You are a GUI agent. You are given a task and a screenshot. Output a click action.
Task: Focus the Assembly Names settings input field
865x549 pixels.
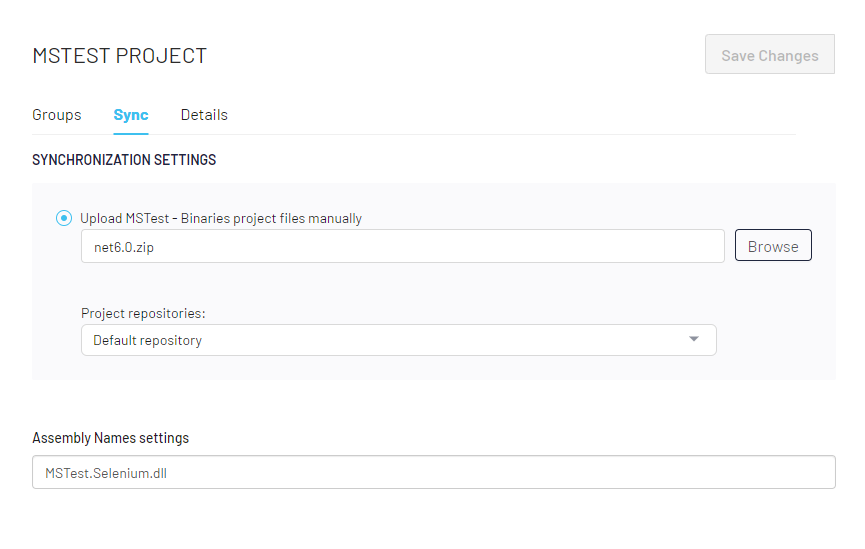pyautogui.click(x=433, y=473)
